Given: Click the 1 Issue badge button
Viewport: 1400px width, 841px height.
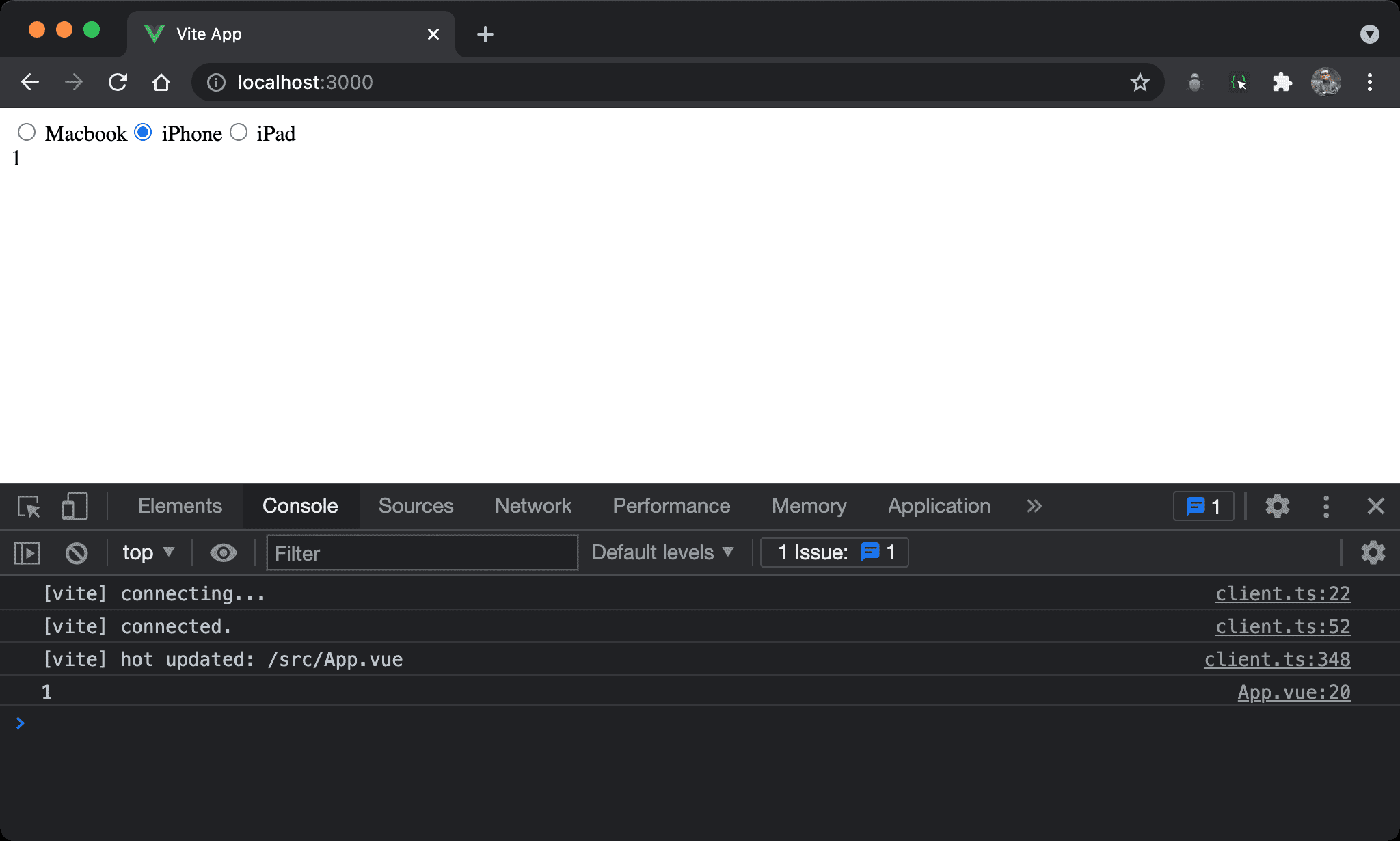Looking at the screenshot, I should coord(834,551).
